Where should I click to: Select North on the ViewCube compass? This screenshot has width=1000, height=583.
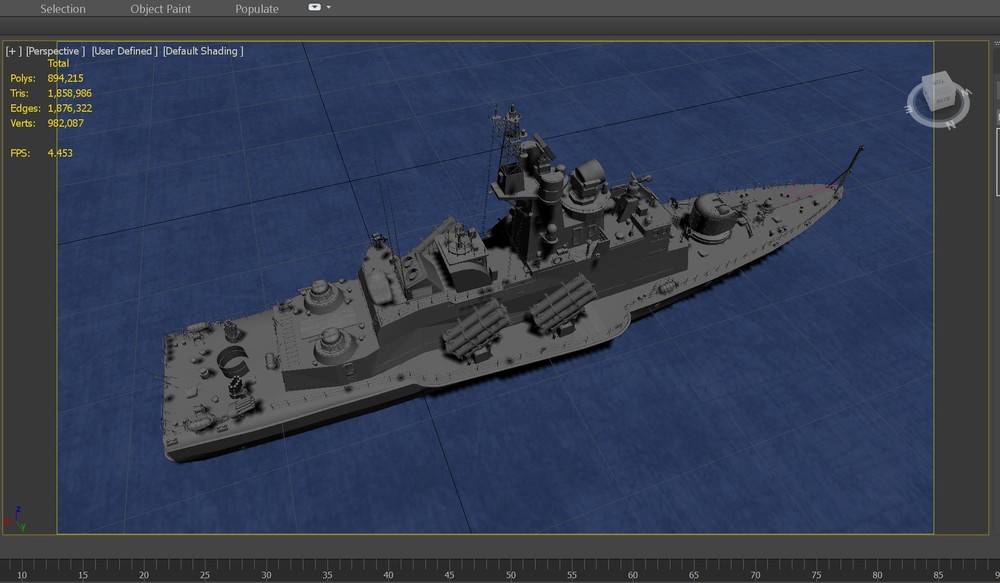click(x=949, y=124)
